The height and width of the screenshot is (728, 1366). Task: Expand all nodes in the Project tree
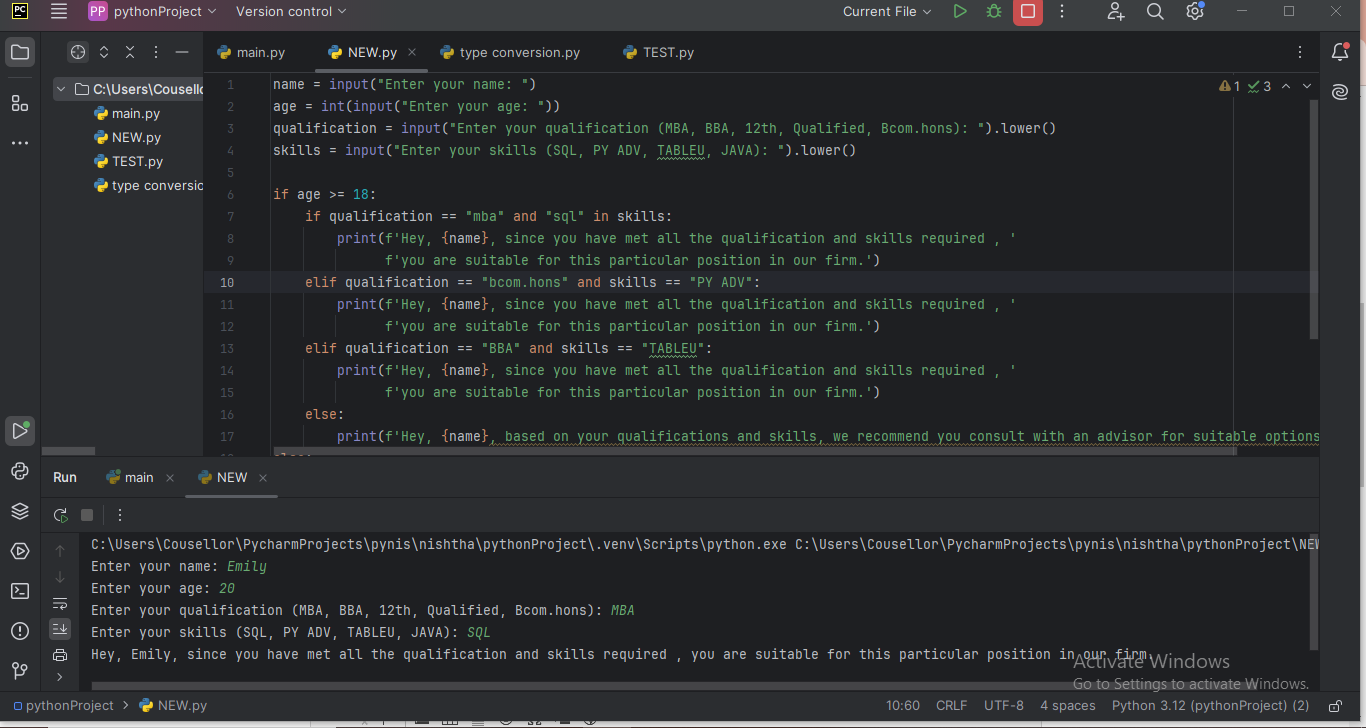click(104, 52)
